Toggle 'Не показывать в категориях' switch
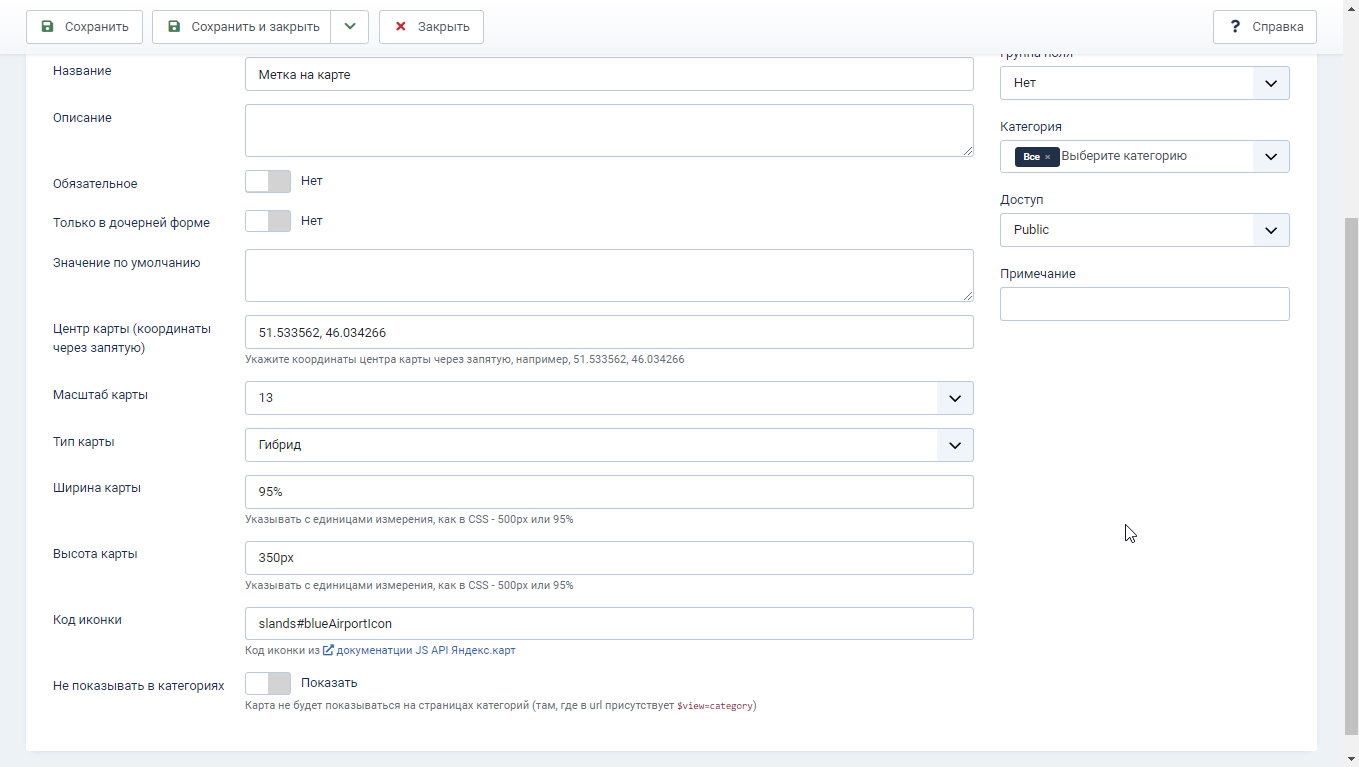This screenshot has width=1359, height=767. [x=268, y=683]
